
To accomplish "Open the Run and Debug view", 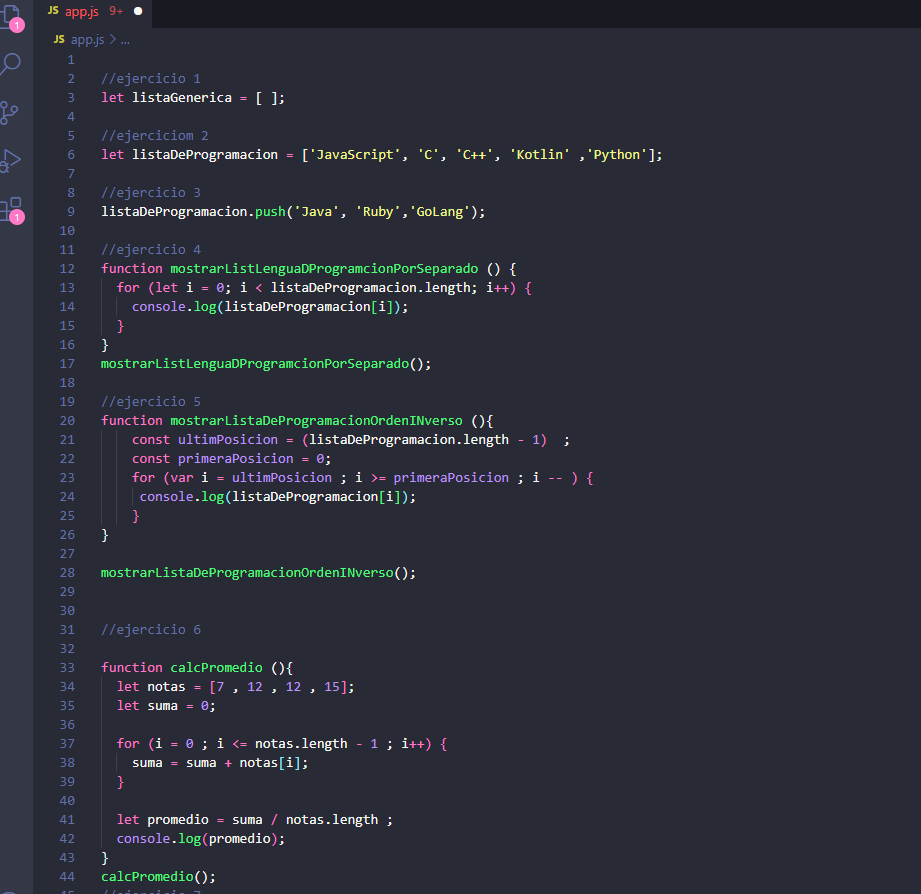I will (11, 160).
